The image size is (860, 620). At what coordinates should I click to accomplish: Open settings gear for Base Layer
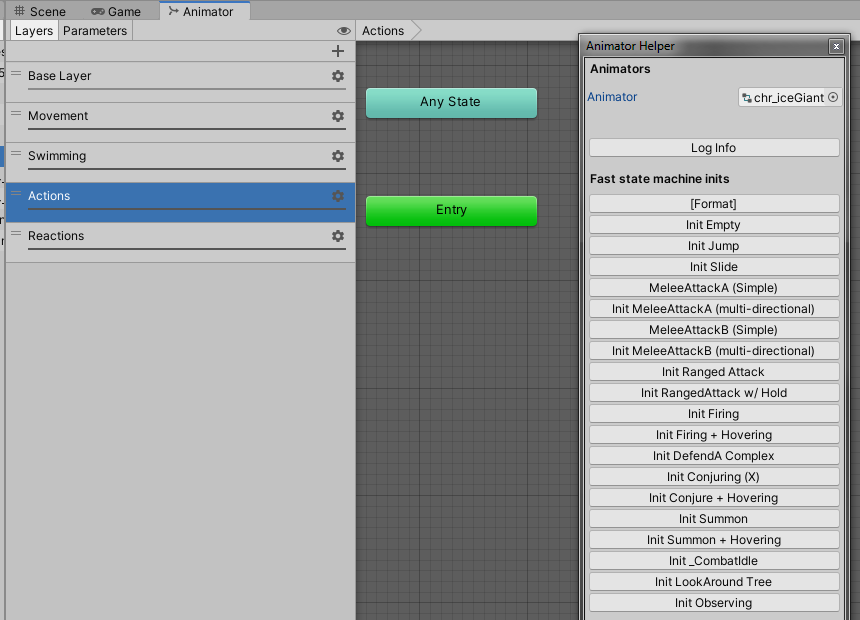337,76
